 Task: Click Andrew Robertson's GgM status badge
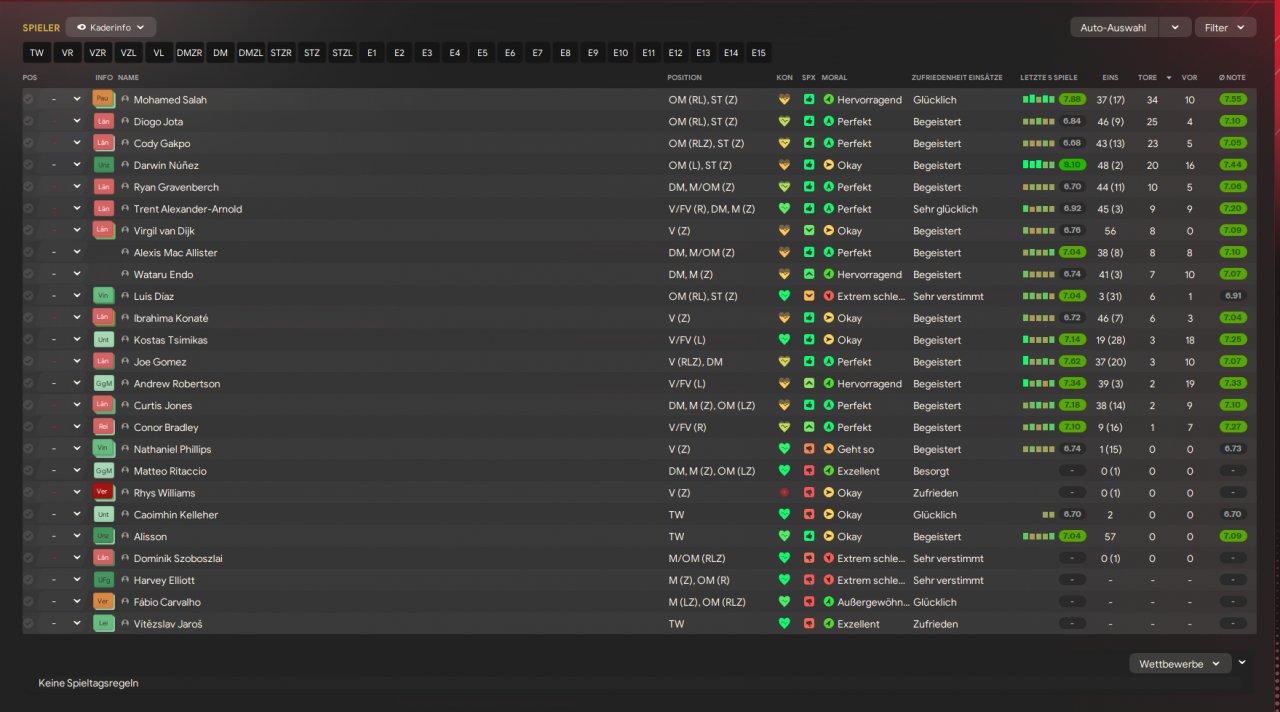[103, 384]
